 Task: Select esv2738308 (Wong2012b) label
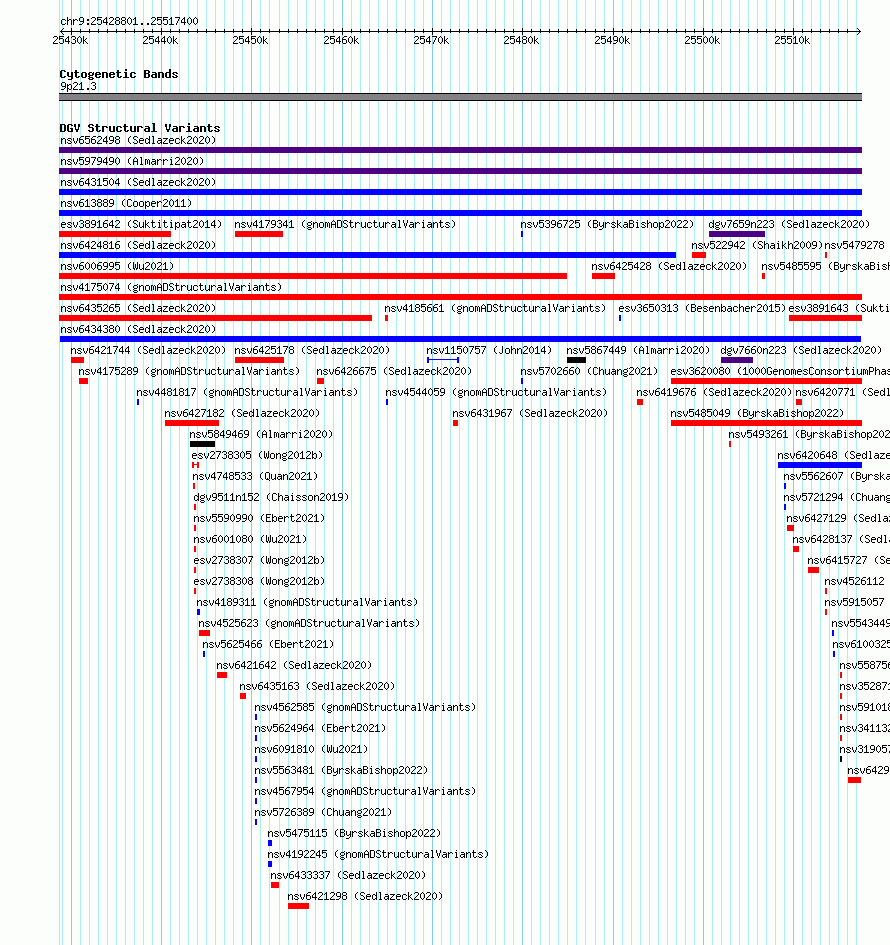[259, 582]
